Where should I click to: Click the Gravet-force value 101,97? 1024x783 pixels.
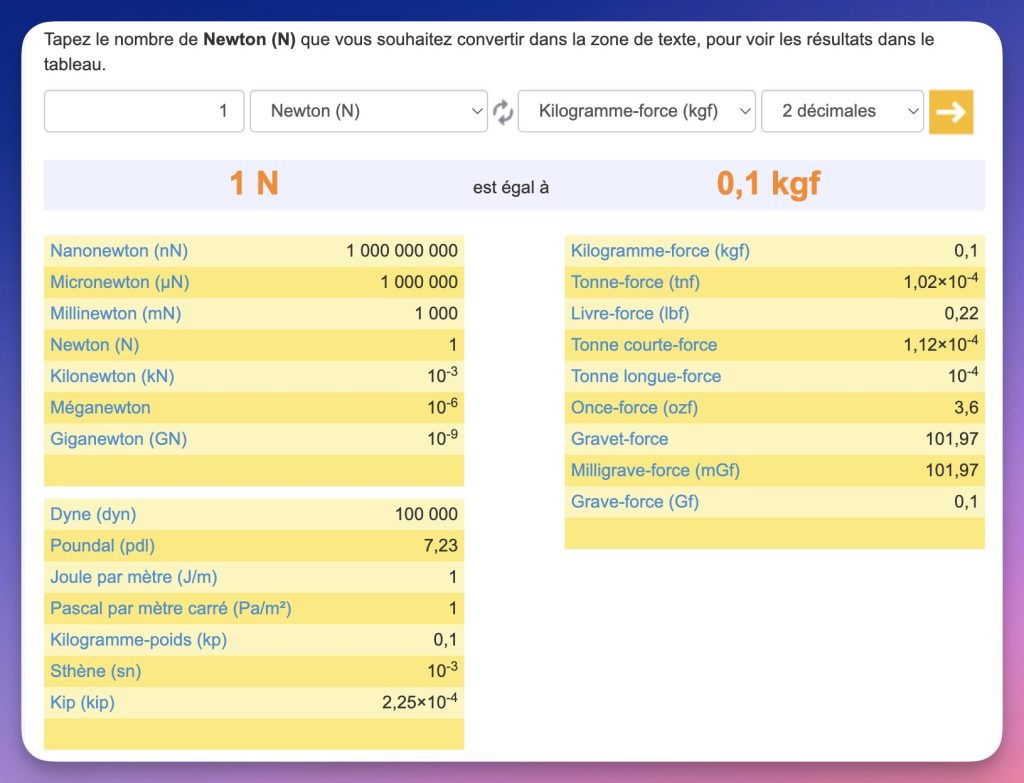point(952,439)
